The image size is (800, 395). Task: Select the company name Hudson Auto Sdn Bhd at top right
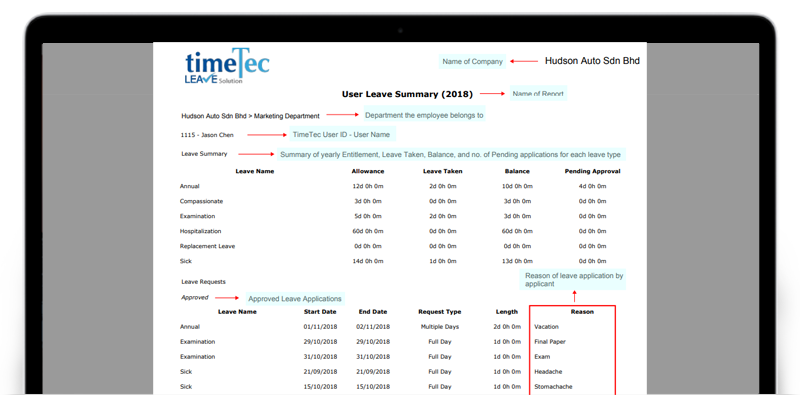592,61
